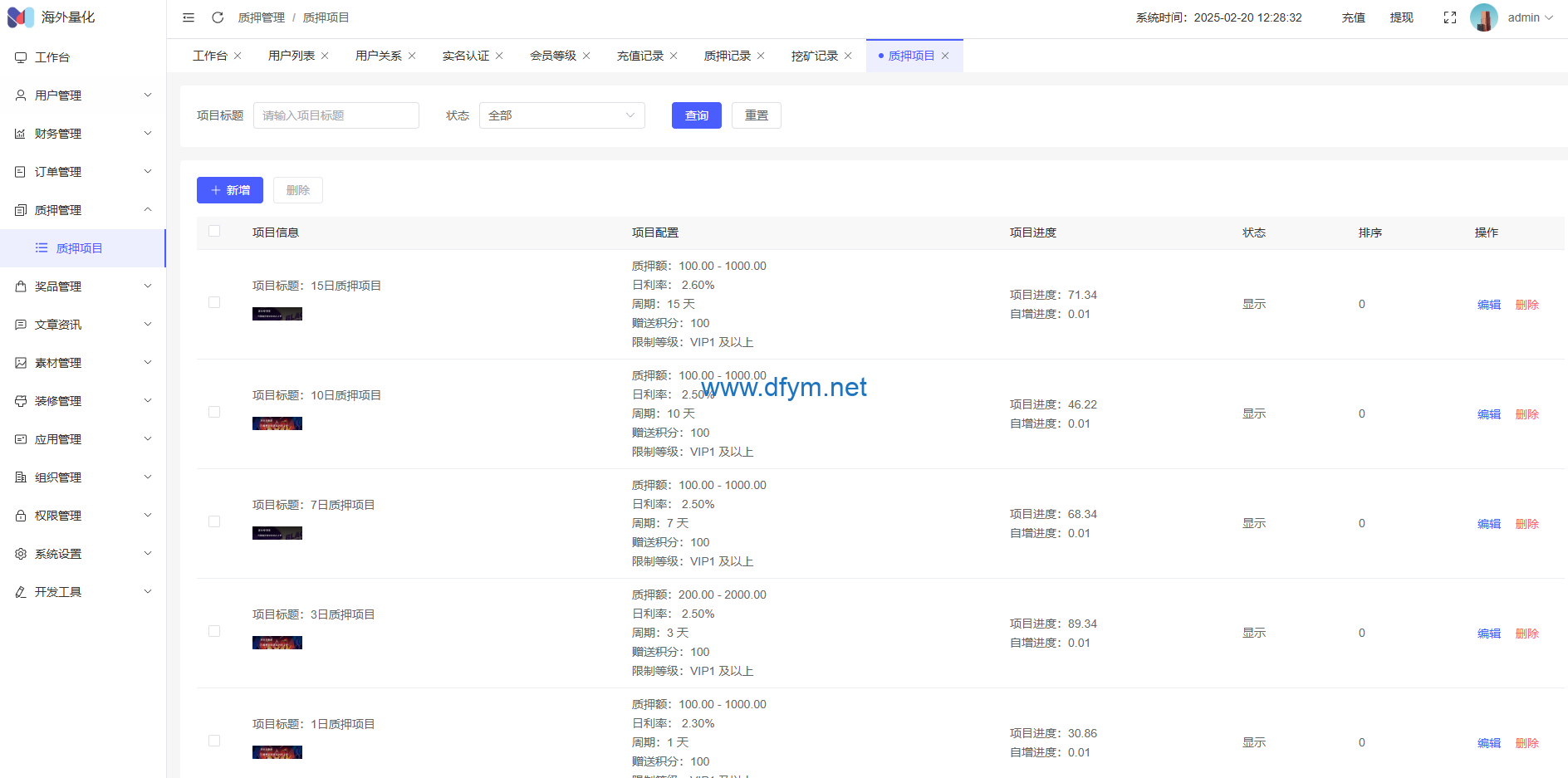Close the 挖矿记录 tab
This screenshot has width=1568, height=778.
(848, 56)
